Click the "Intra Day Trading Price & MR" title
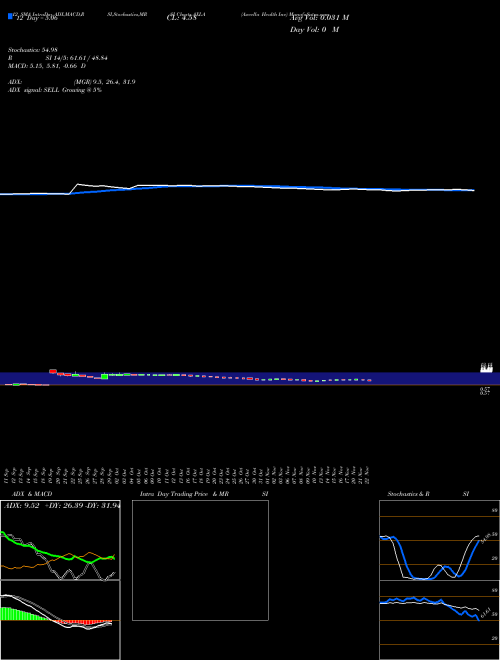 (x=184, y=494)
